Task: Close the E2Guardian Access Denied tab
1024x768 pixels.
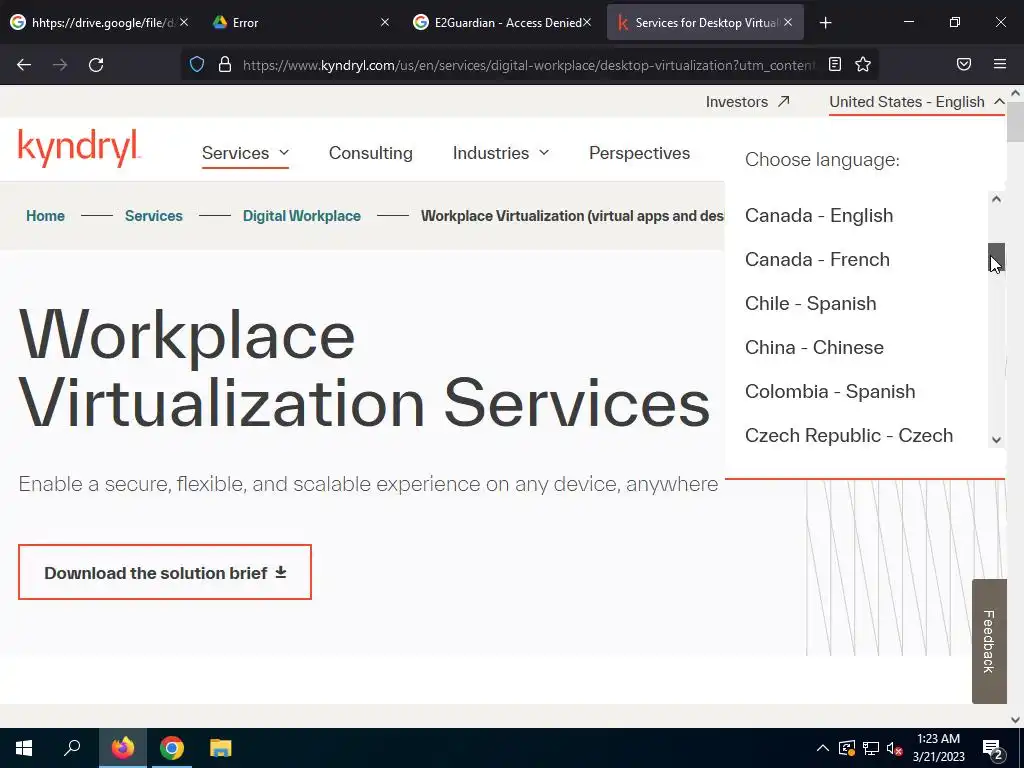Action: pos(586,22)
